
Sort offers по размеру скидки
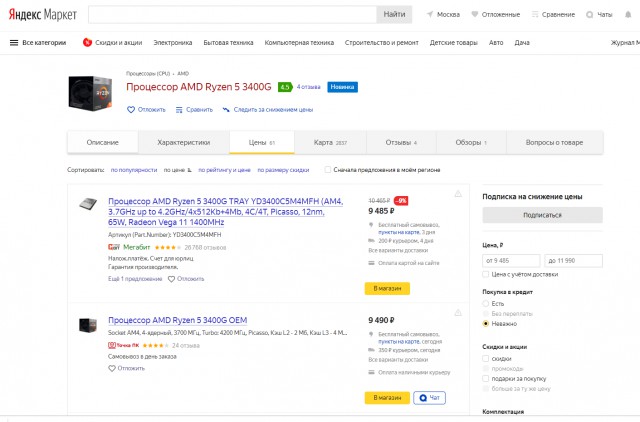pyautogui.click(x=283, y=170)
